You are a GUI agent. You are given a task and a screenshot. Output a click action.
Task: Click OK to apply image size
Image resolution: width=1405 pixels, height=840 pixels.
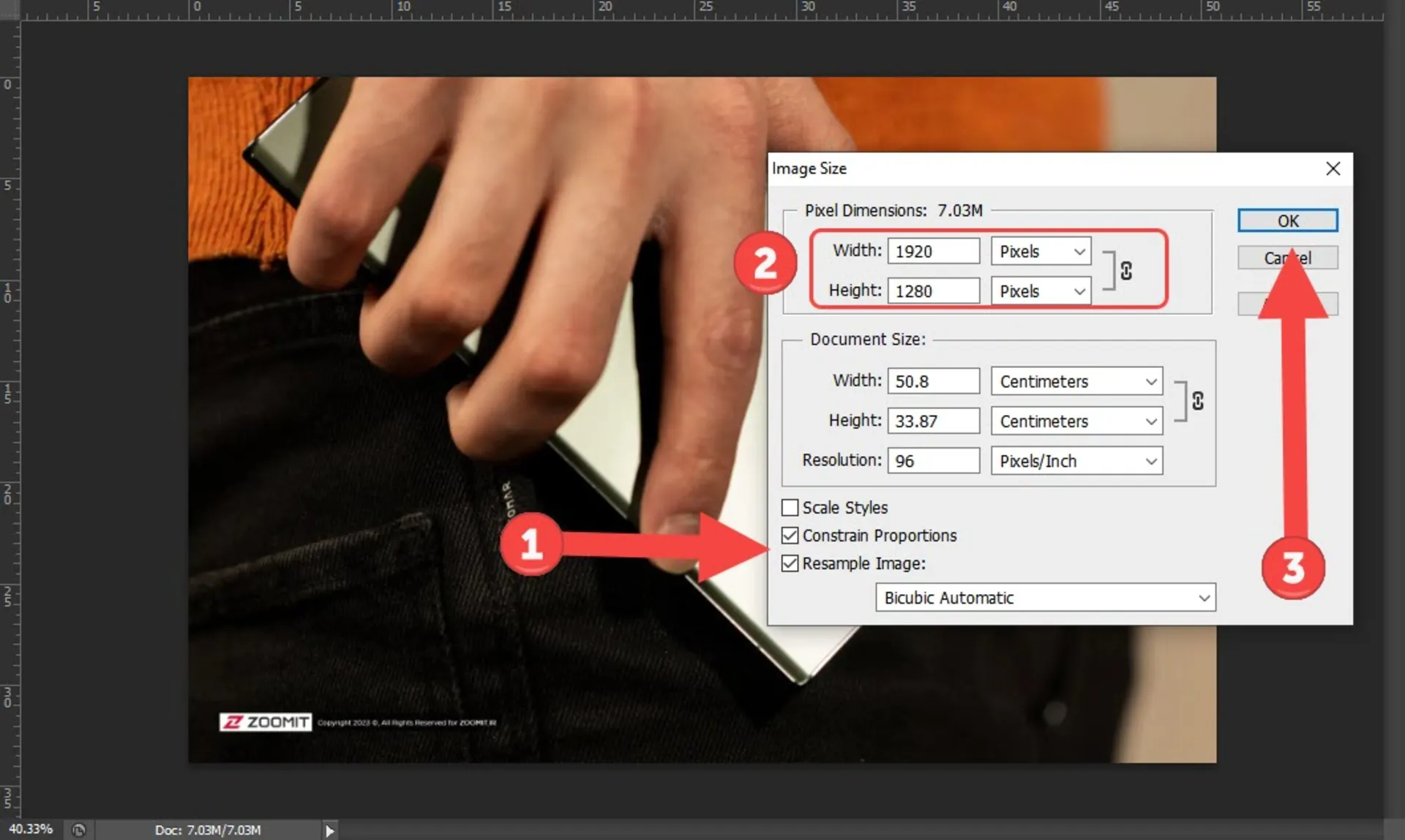coord(1287,220)
